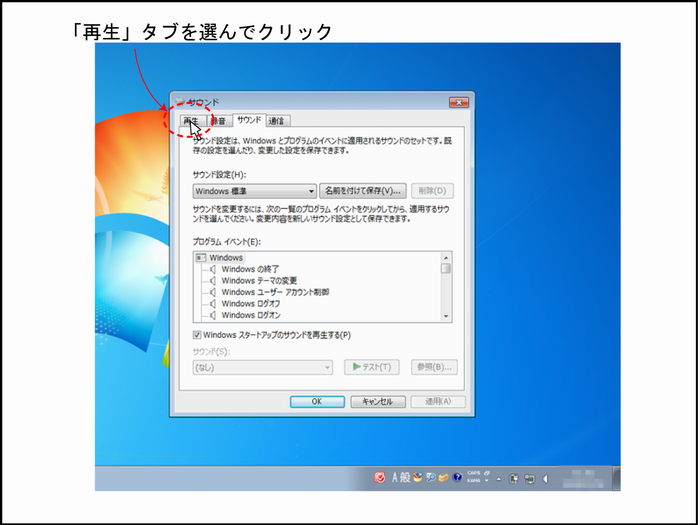
Task: Click the blue help question mark icon
Action: [x=457, y=478]
